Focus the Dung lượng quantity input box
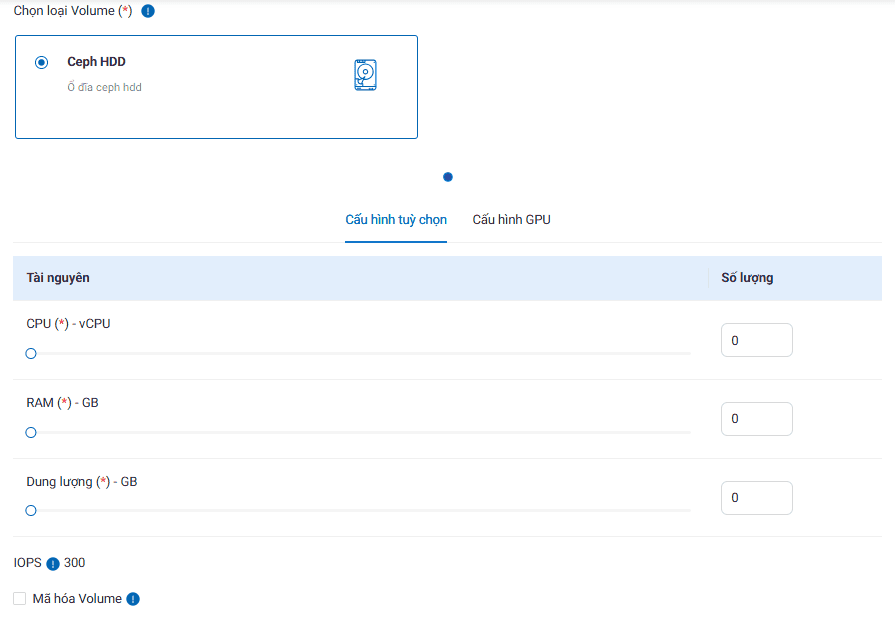Image resolution: width=895 pixels, height=625 pixels. point(756,498)
